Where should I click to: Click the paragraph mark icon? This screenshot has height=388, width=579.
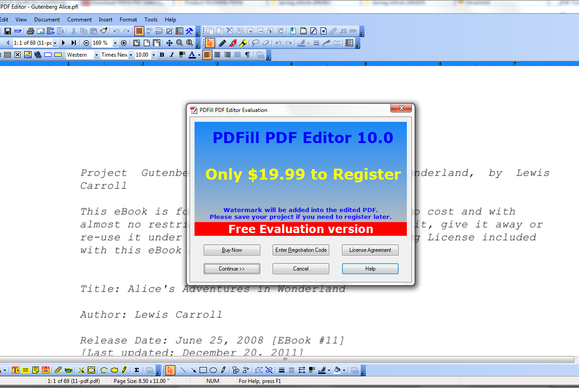[x=247, y=55]
